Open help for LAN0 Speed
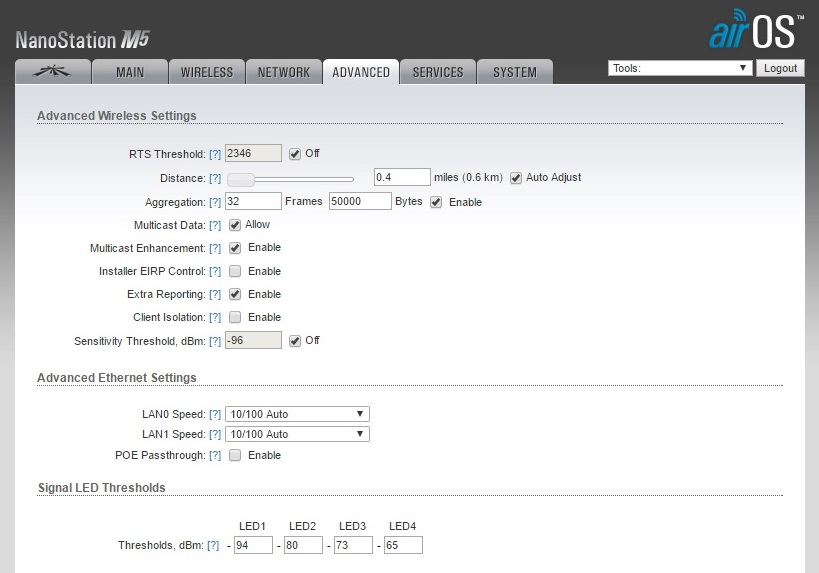Viewport: 819px width, 573px height. click(x=215, y=414)
